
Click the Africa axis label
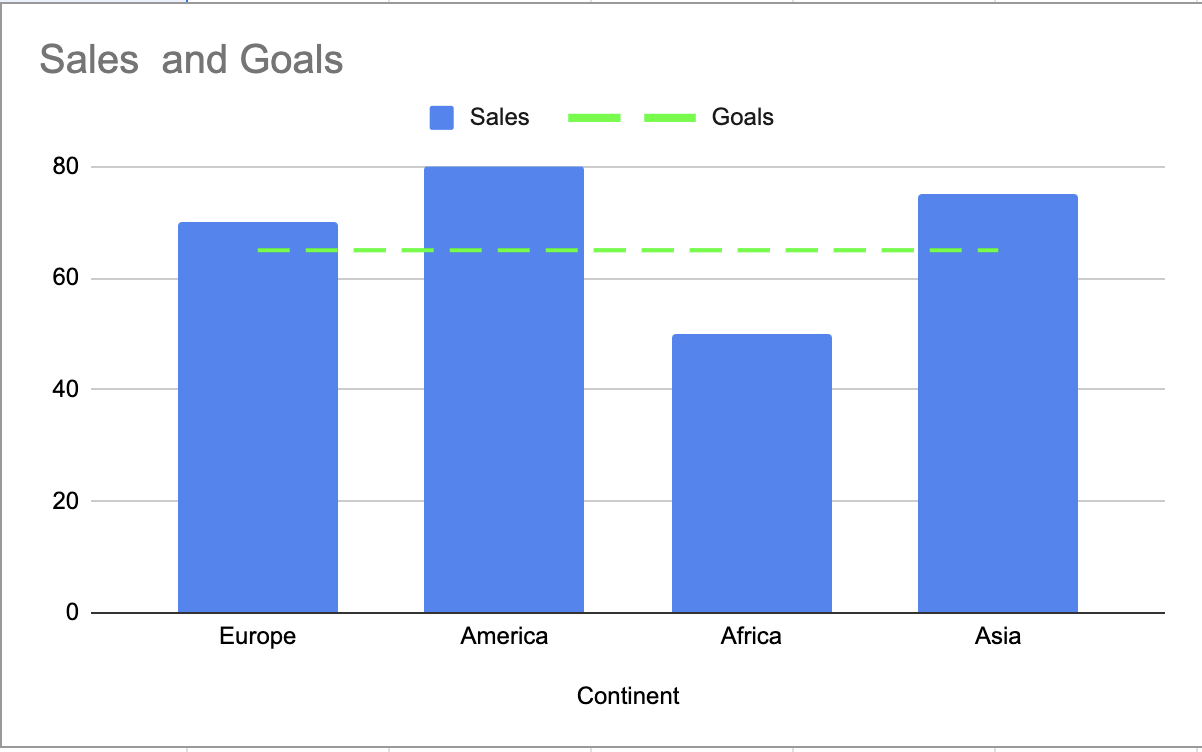751,636
